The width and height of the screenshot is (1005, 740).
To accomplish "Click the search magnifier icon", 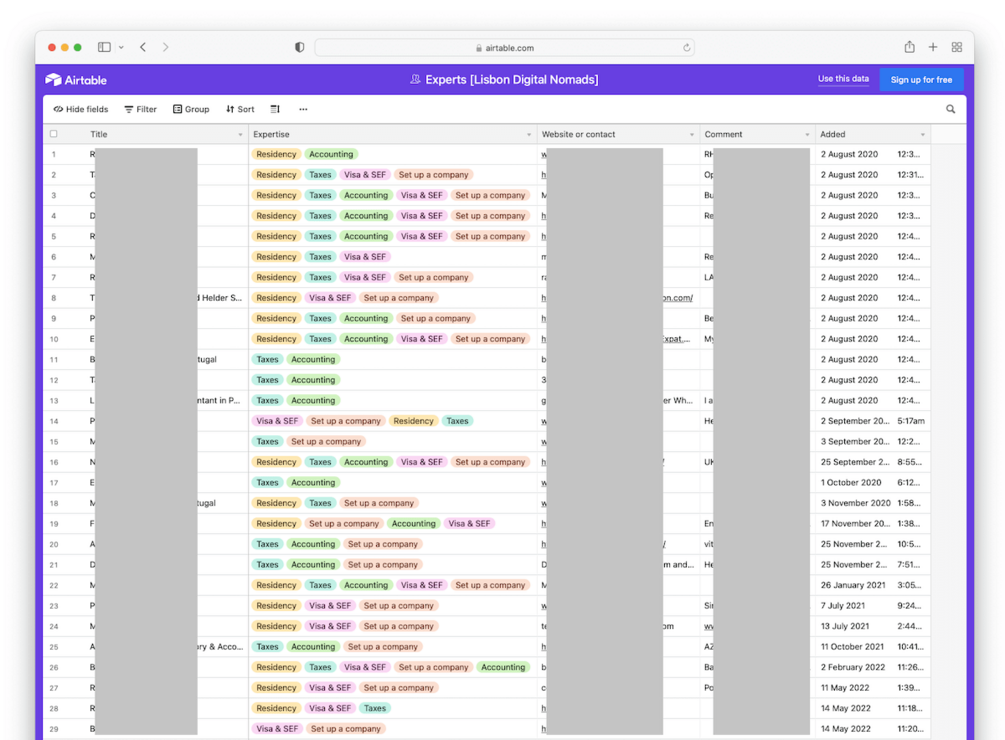I will (x=951, y=110).
